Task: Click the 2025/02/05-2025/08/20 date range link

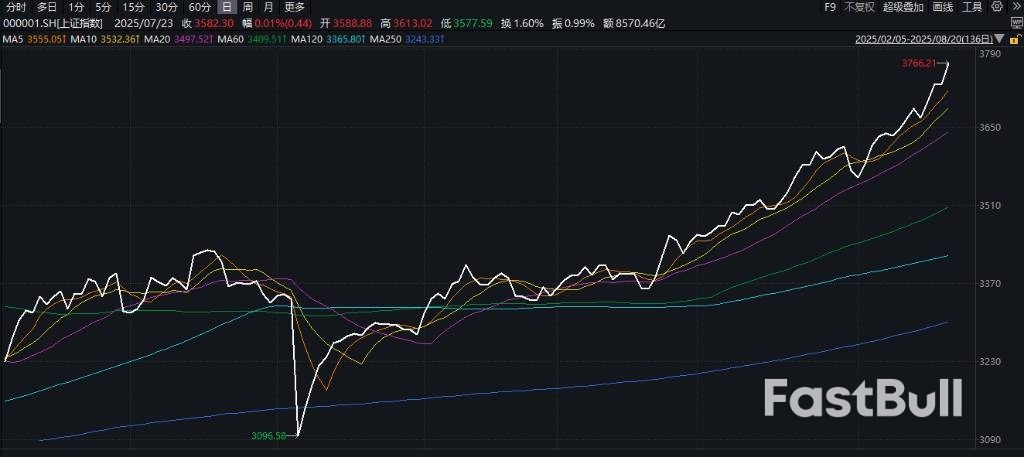Action: tap(924, 39)
